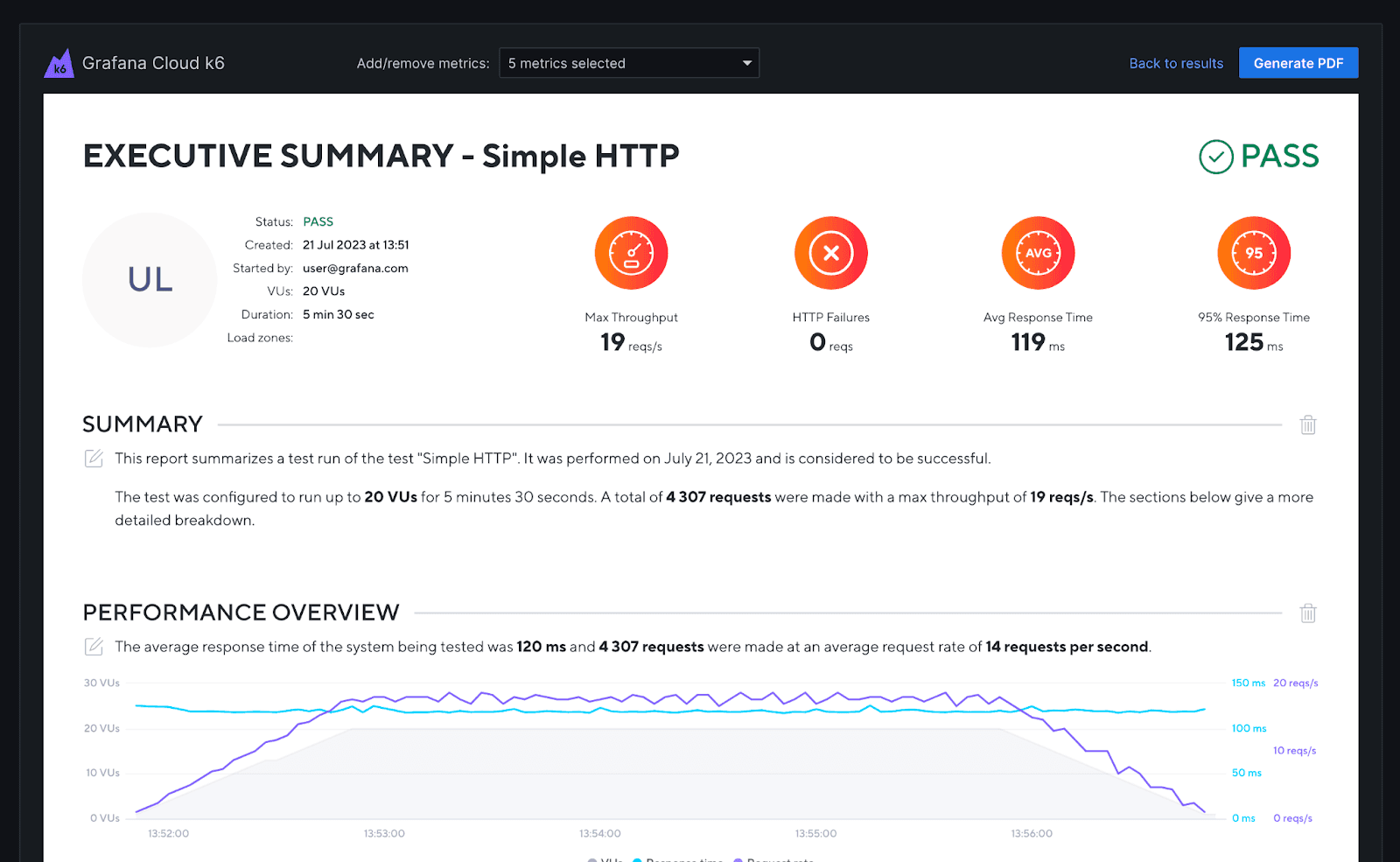The width and height of the screenshot is (1400, 862).
Task: Open the Add/remove metrics dropdown
Action: click(x=628, y=62)
